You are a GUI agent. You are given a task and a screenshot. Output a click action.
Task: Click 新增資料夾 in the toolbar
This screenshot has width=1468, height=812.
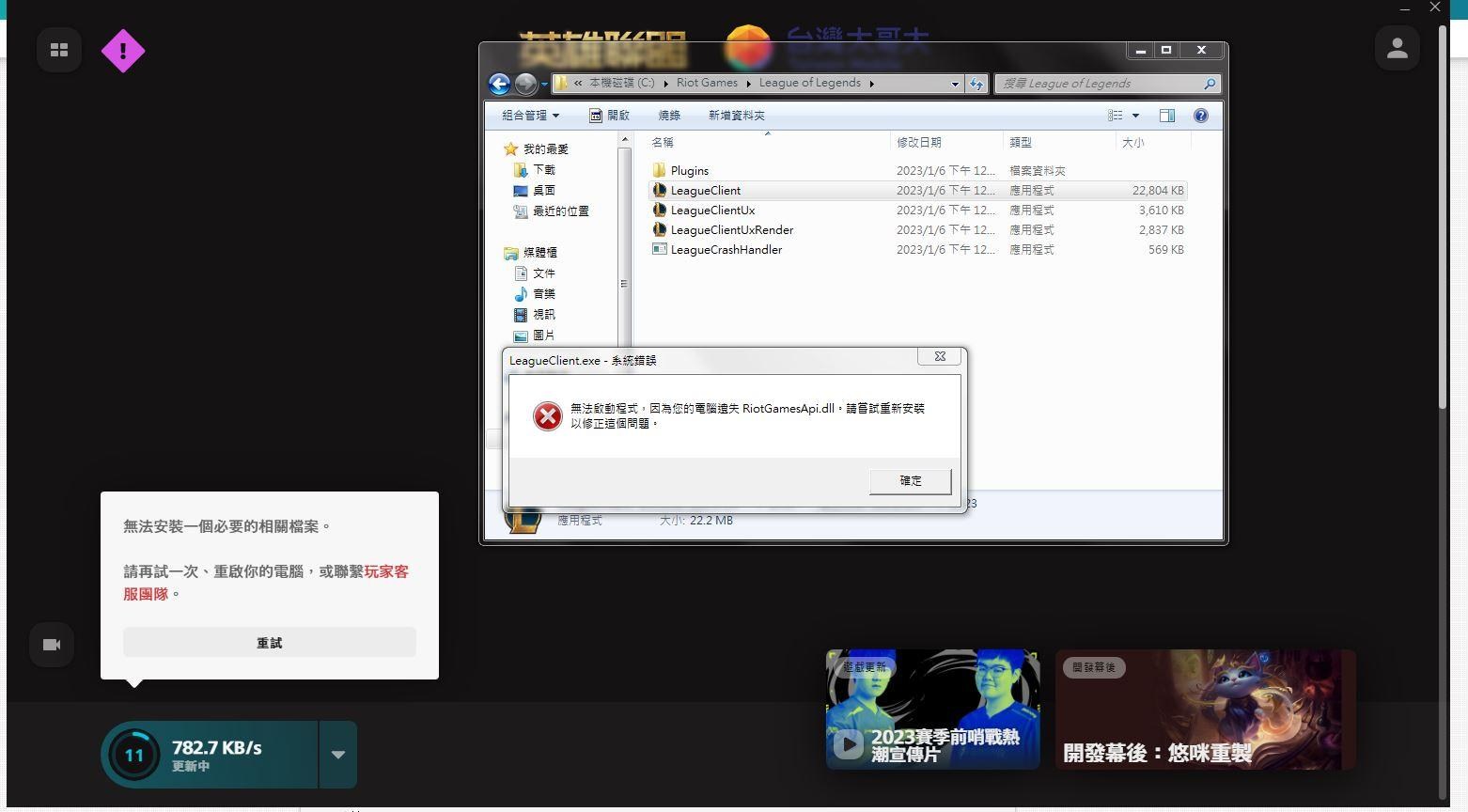(x=737, y=116)
